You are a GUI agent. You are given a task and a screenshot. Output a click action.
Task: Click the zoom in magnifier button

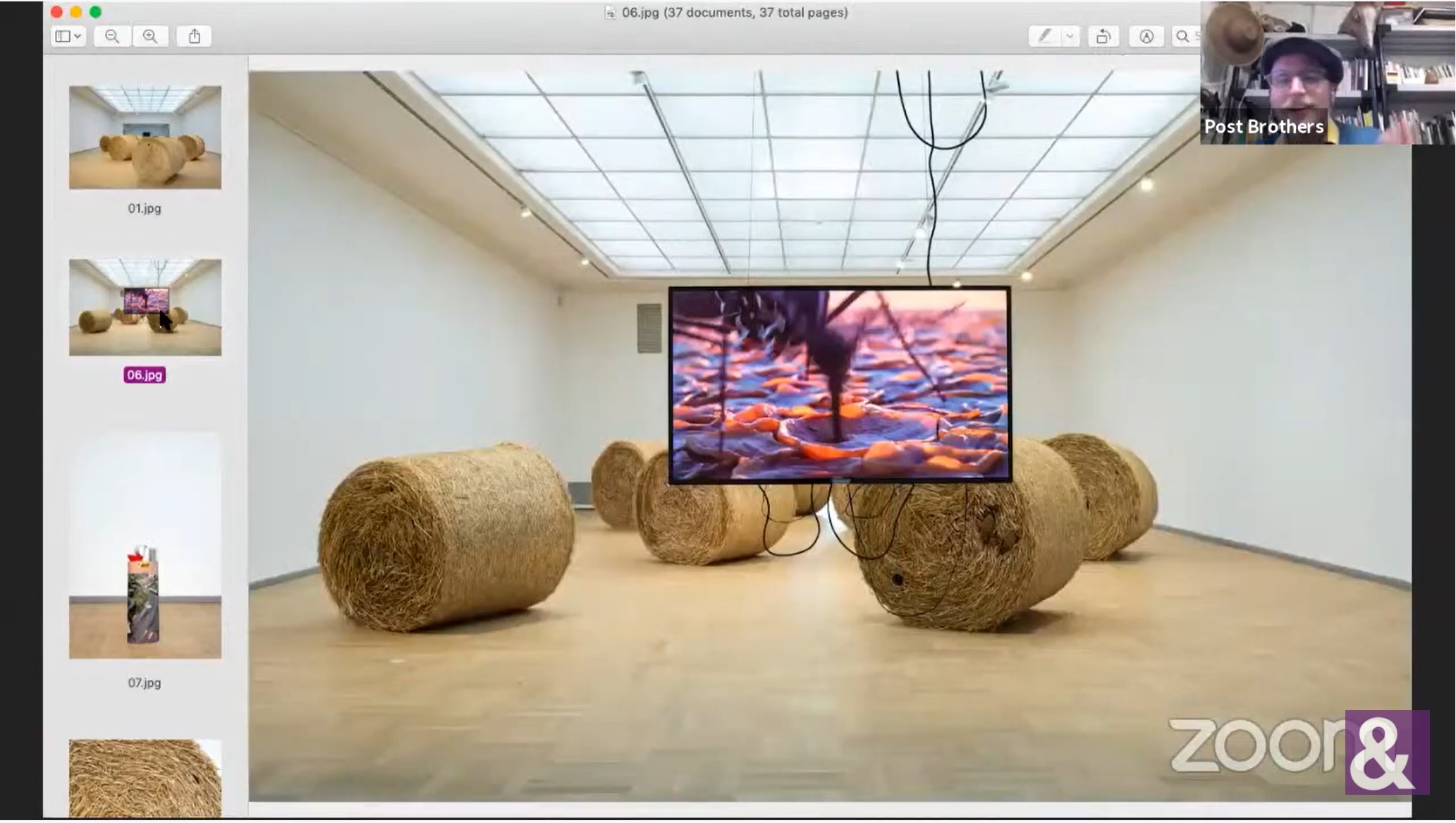[x=150, y=36]
